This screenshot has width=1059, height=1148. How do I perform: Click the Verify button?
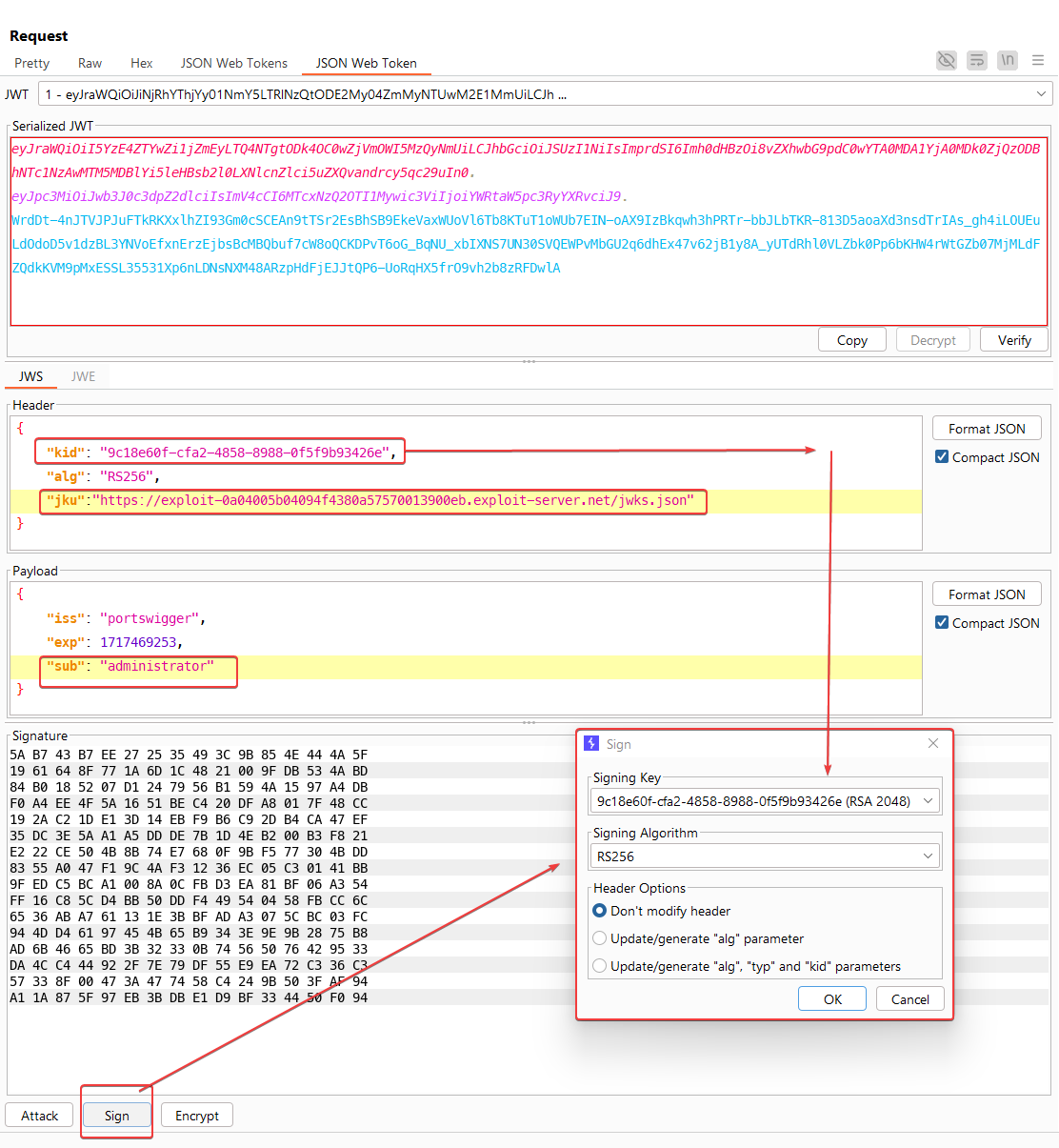pyautogui.click(x=1013, y=340)
